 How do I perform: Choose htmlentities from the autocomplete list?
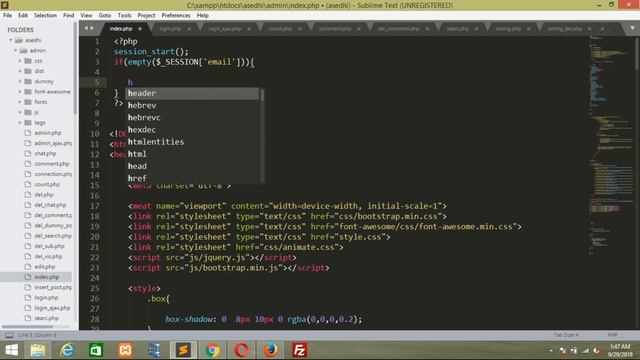coord(192,142)
